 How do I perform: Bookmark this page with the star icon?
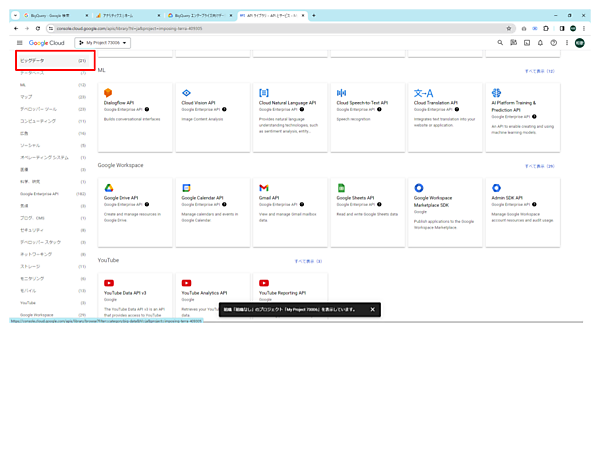(509, 28)
